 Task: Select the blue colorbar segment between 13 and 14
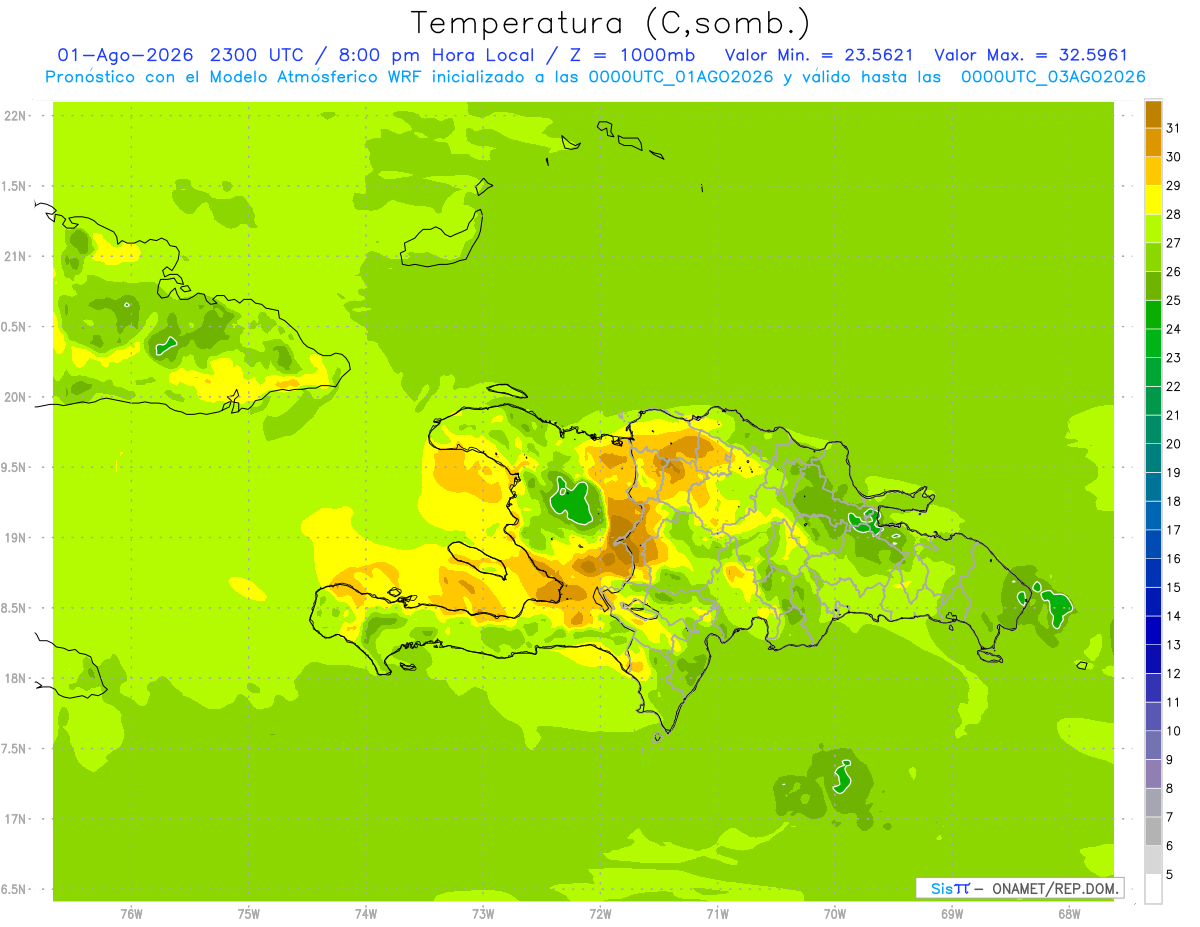click(x=1153, y=630)
